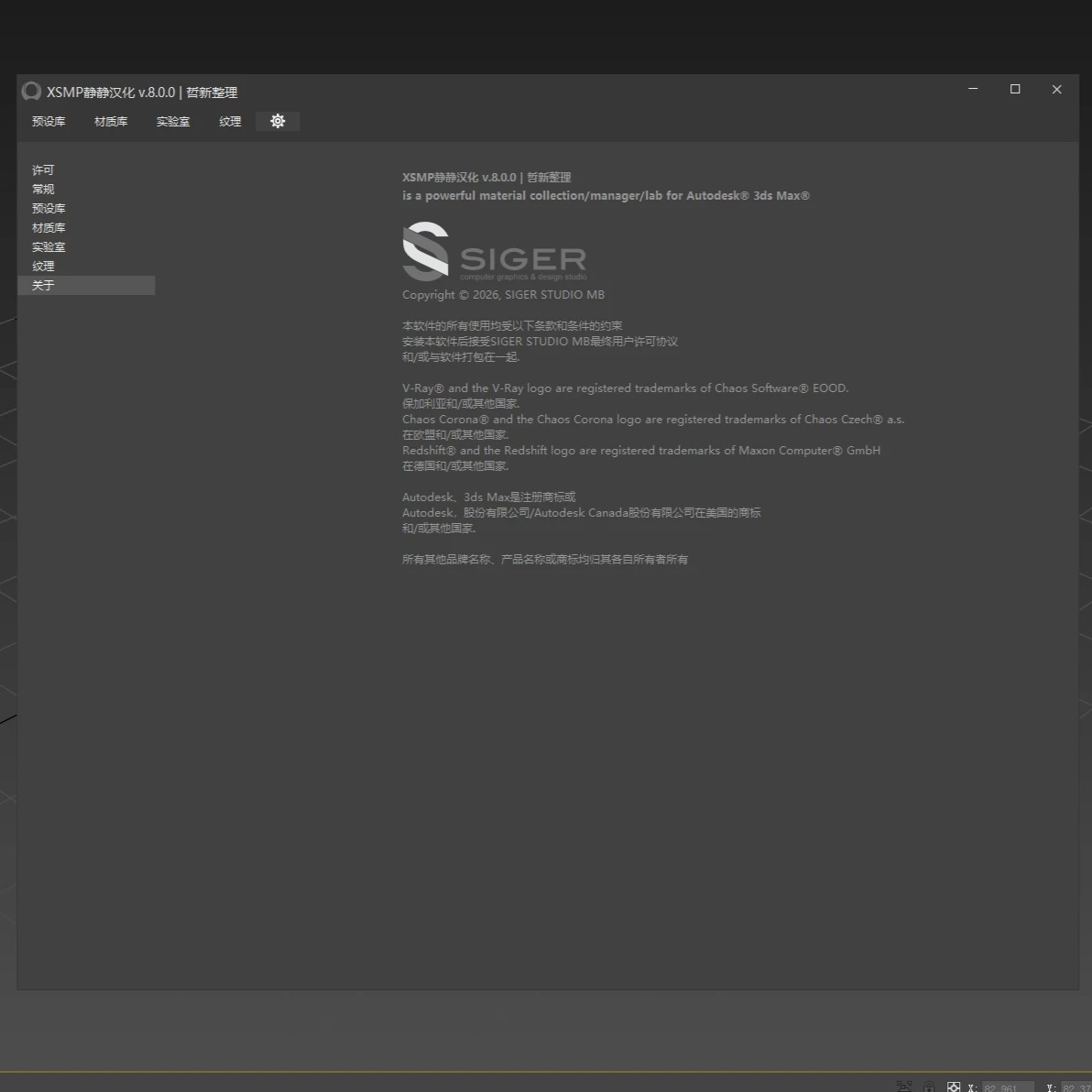
Task: Click the 'powerful material collection' description line
Action: tap(606, 196)
